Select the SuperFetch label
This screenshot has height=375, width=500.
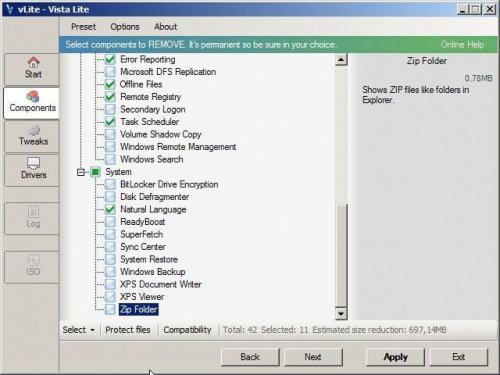pos(141,234)
